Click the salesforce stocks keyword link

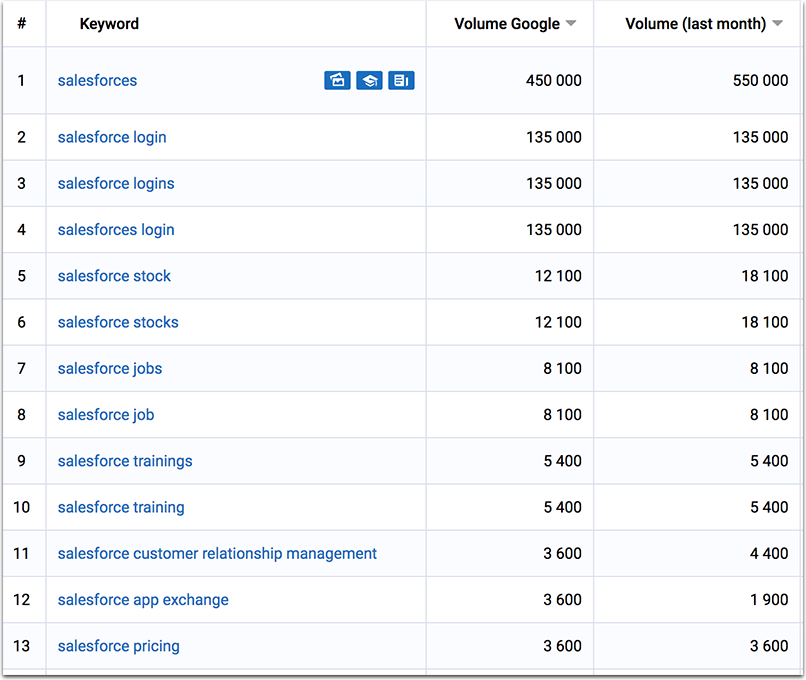(x=118, y=322)
